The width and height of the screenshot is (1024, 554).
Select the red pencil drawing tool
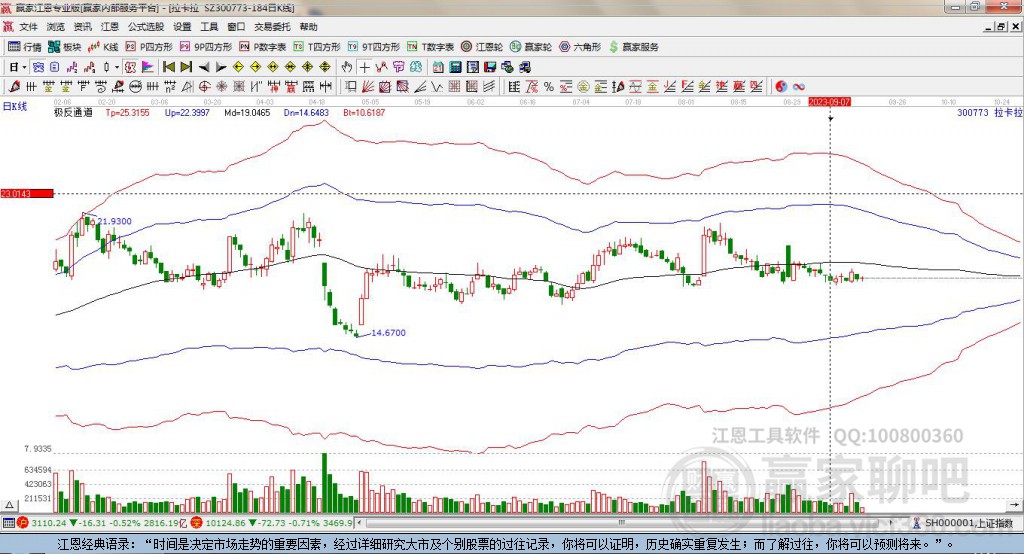pyautogui.click(x=14, y=86)
